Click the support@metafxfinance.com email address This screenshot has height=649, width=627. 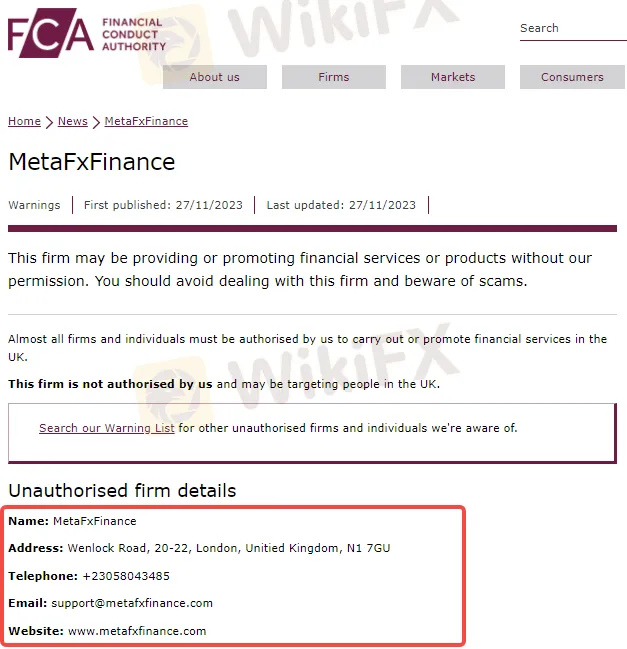[132, 603]
